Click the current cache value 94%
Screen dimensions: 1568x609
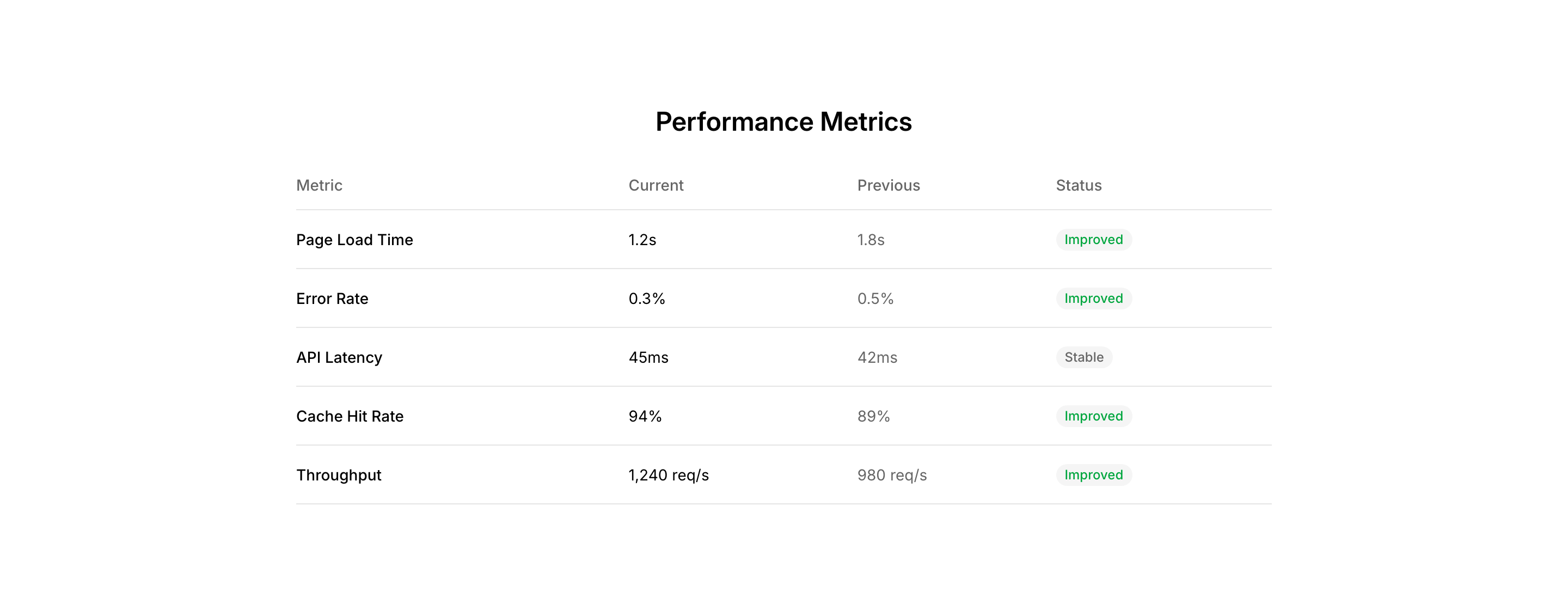(x=645, y=416)
